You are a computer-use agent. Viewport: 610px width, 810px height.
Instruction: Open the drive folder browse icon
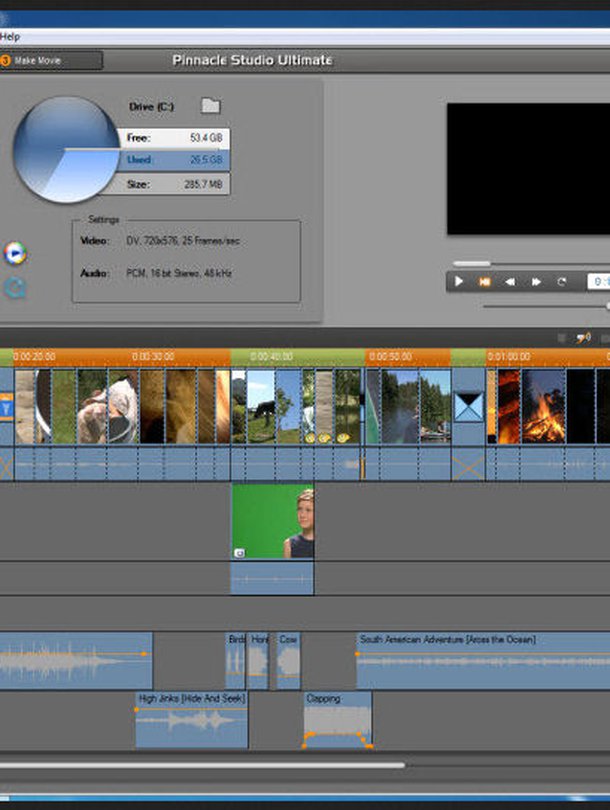210,106
